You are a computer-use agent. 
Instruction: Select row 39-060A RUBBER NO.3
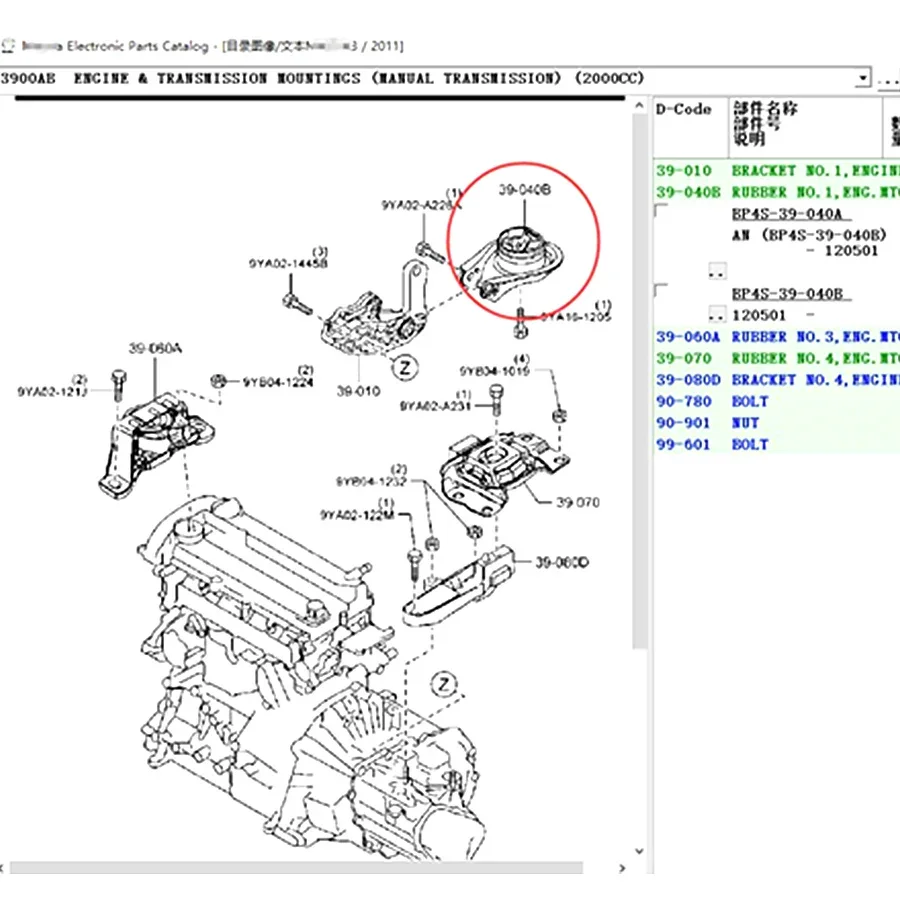(777, 336)
